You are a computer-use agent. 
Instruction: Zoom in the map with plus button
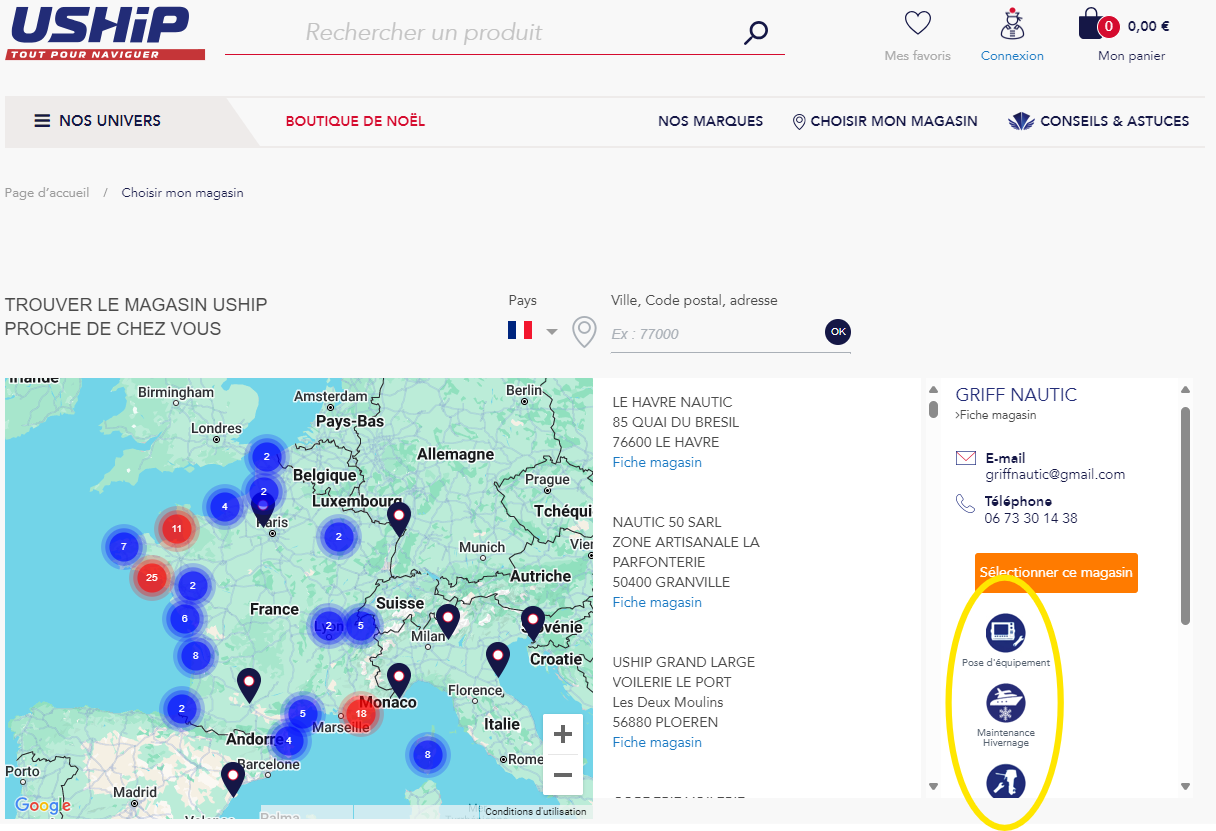[x=563, y=735]
